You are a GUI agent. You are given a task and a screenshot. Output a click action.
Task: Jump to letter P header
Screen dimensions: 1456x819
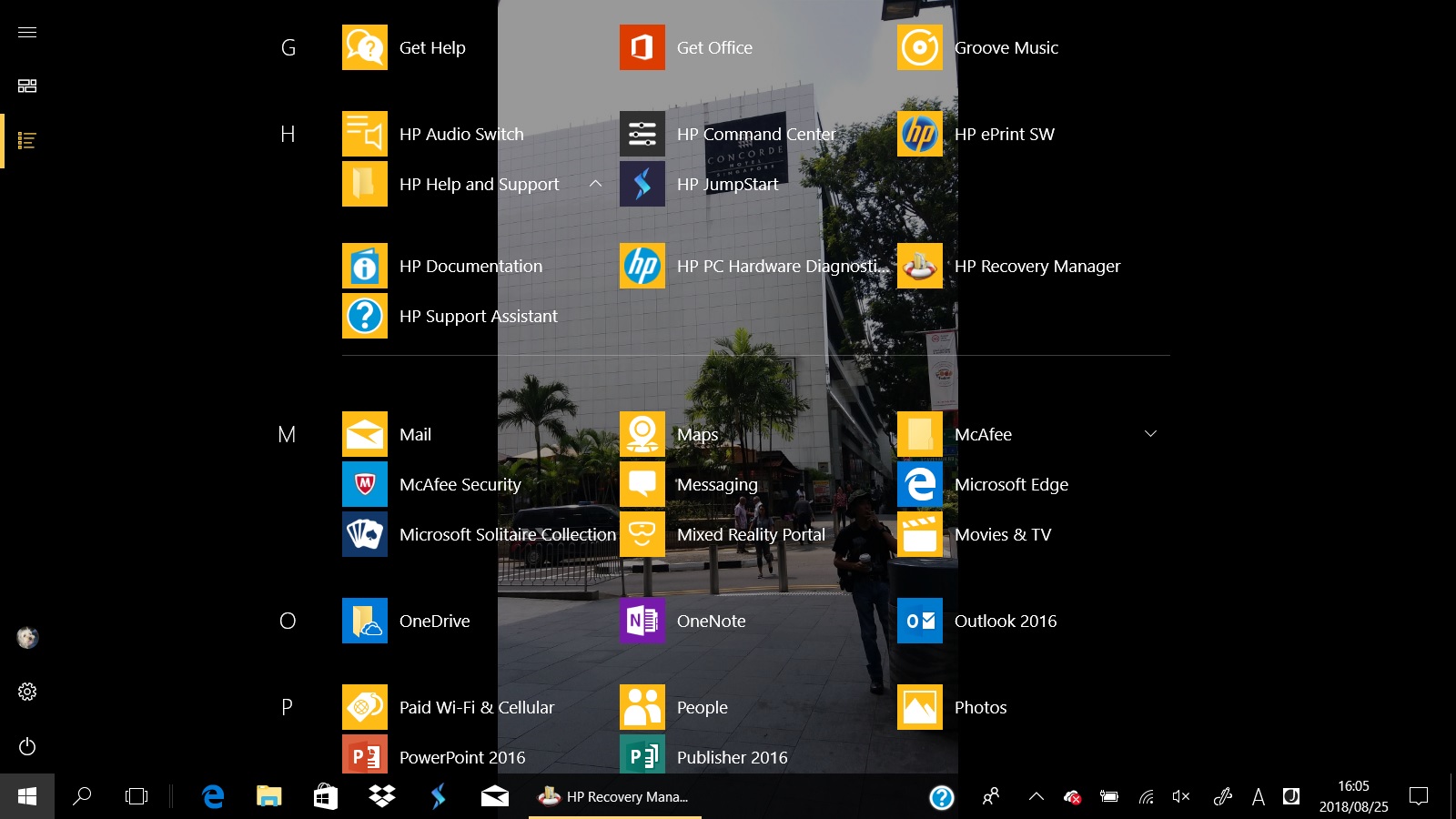coord(287,707)
